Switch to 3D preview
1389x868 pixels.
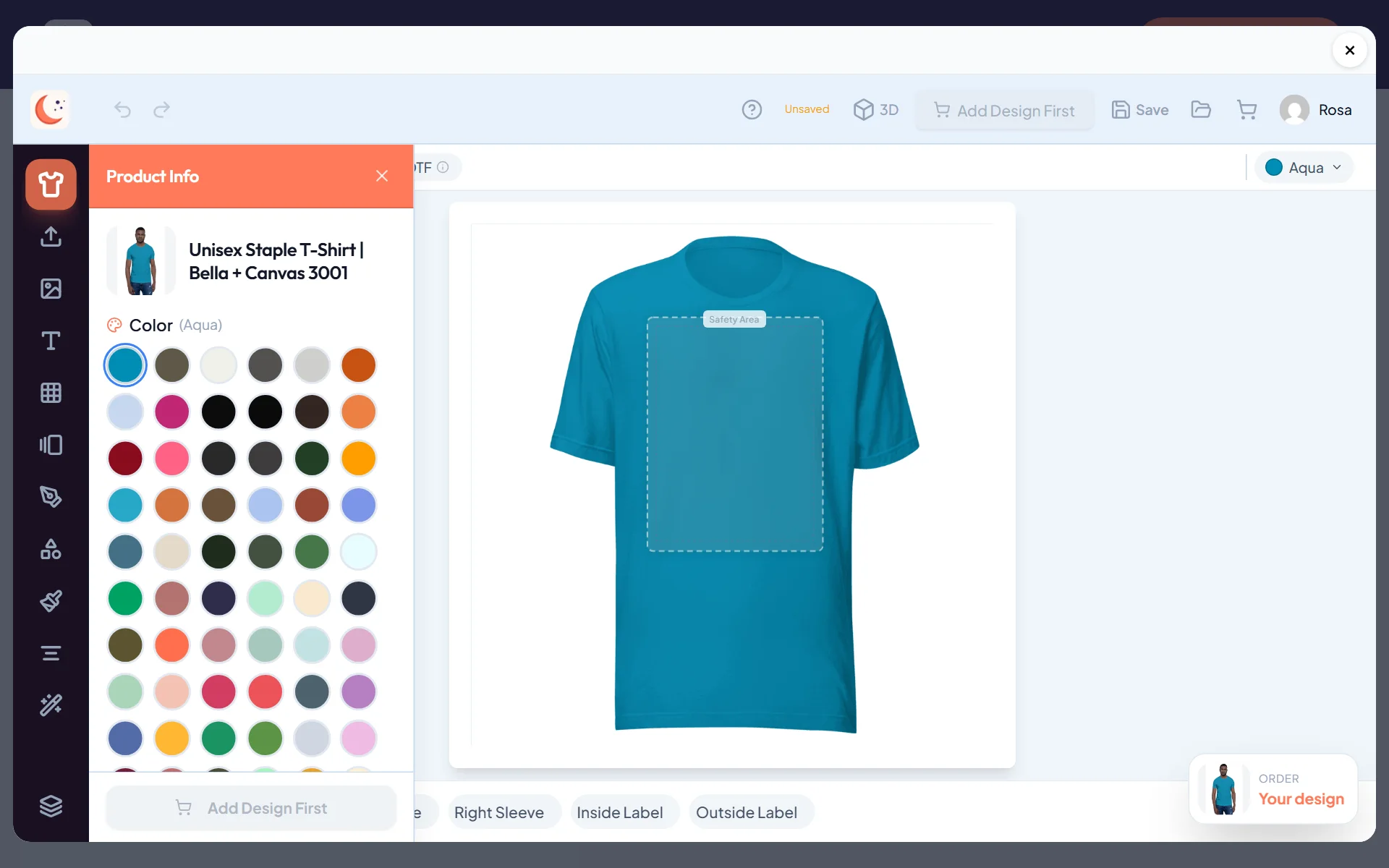coord(876,110)
